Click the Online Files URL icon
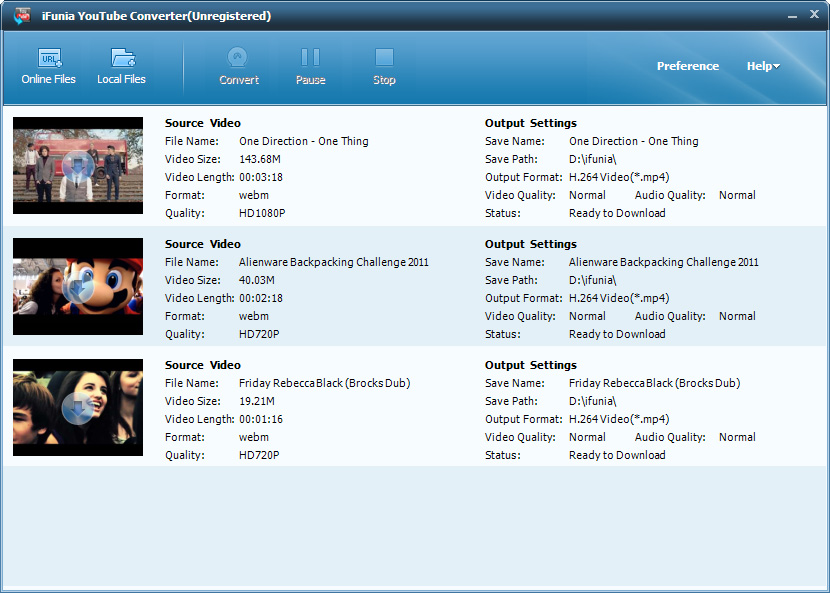Screen dimensions: 830x593 (49, 58)
